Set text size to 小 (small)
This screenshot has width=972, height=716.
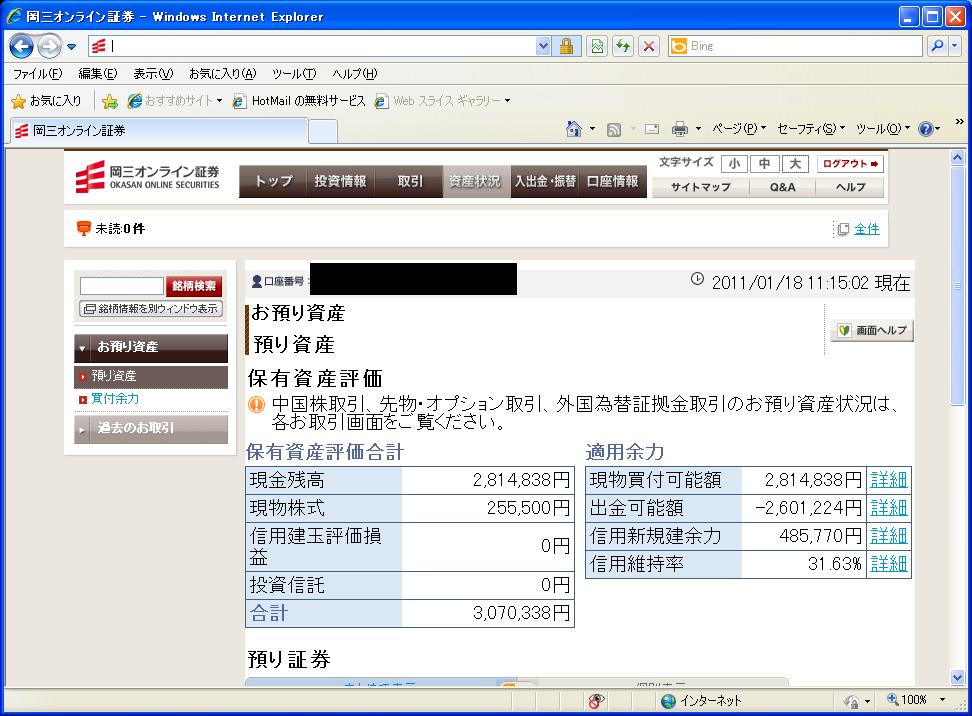pyautogui.click(x=734, y=164)
